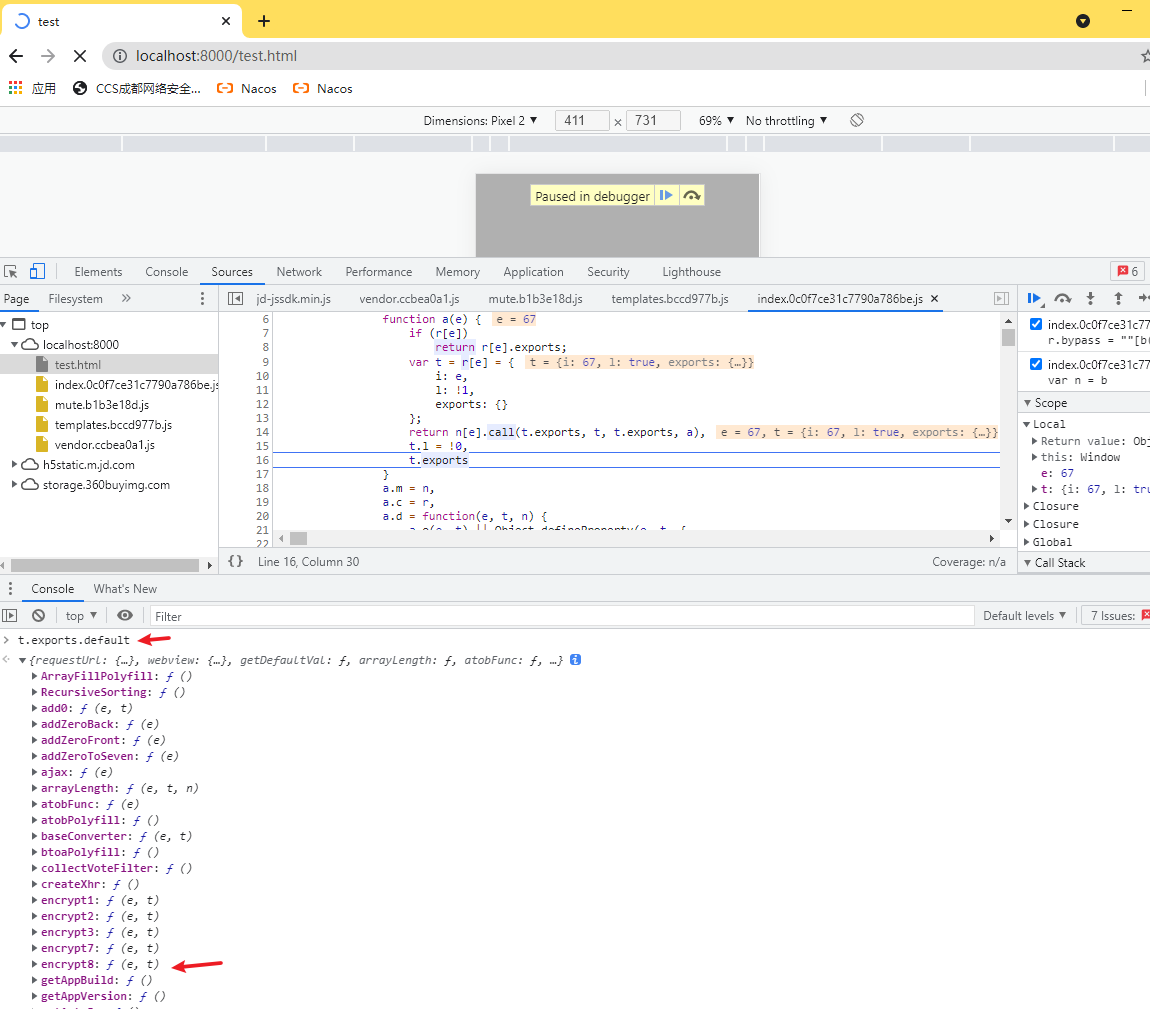Create a live expression via eye icon
The height and width of the screenshot is (1009, 1150).
tap(125, 616)
